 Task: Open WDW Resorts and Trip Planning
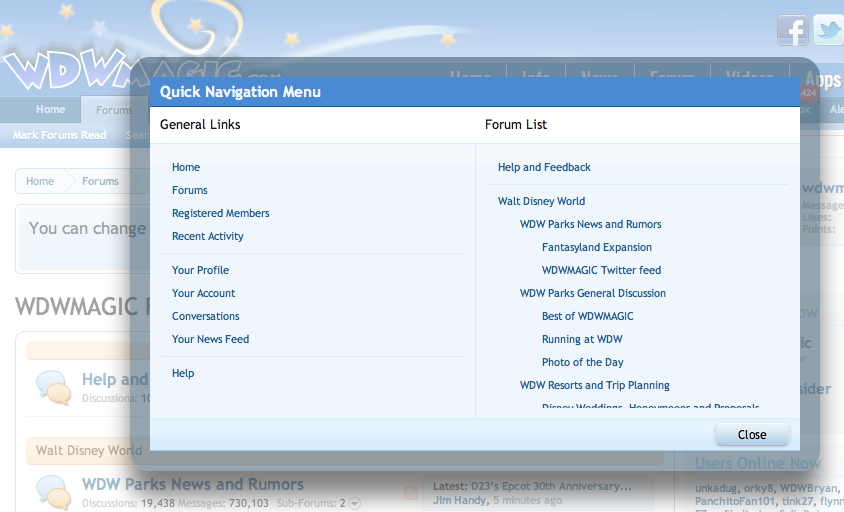(594, 385)
